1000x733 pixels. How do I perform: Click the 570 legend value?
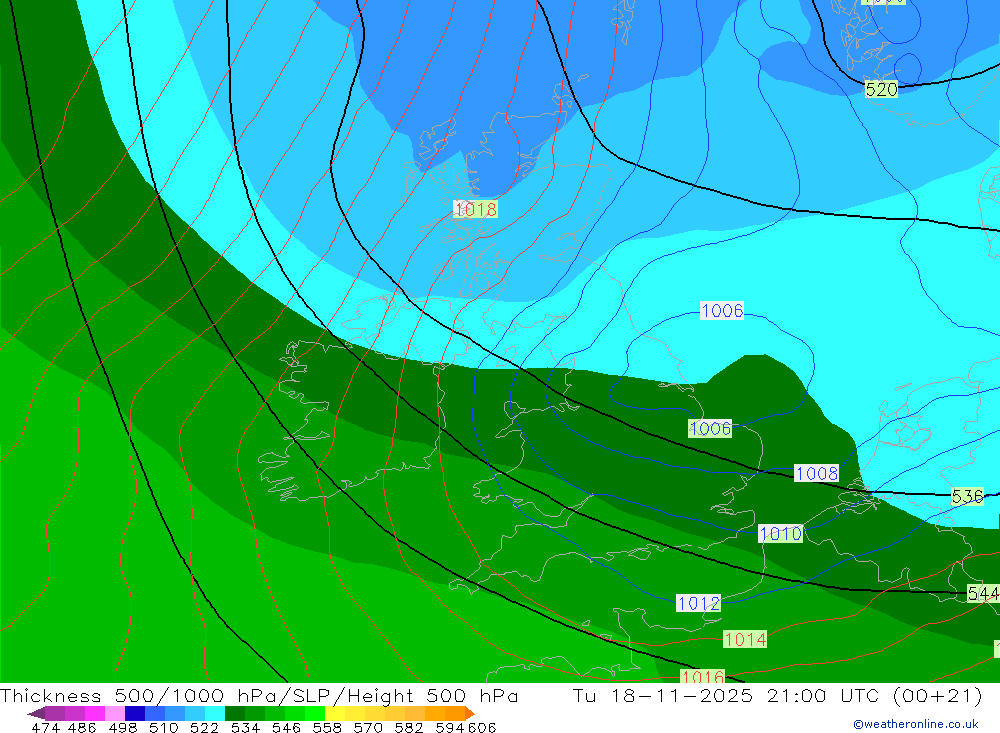(368, 728)
